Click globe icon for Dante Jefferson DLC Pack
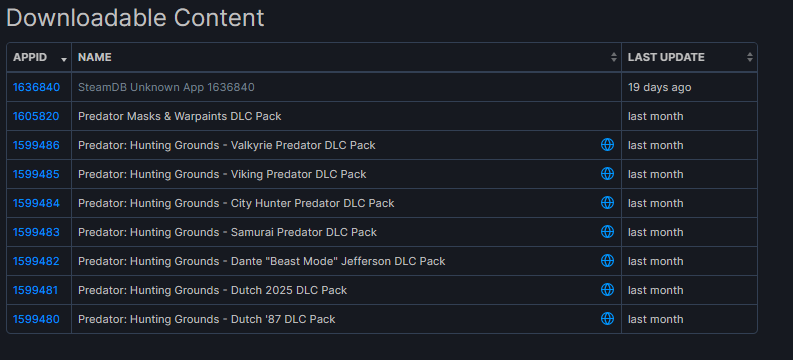Screen dimensions: 793x360 pyautogui.click(x=607, y=261)
